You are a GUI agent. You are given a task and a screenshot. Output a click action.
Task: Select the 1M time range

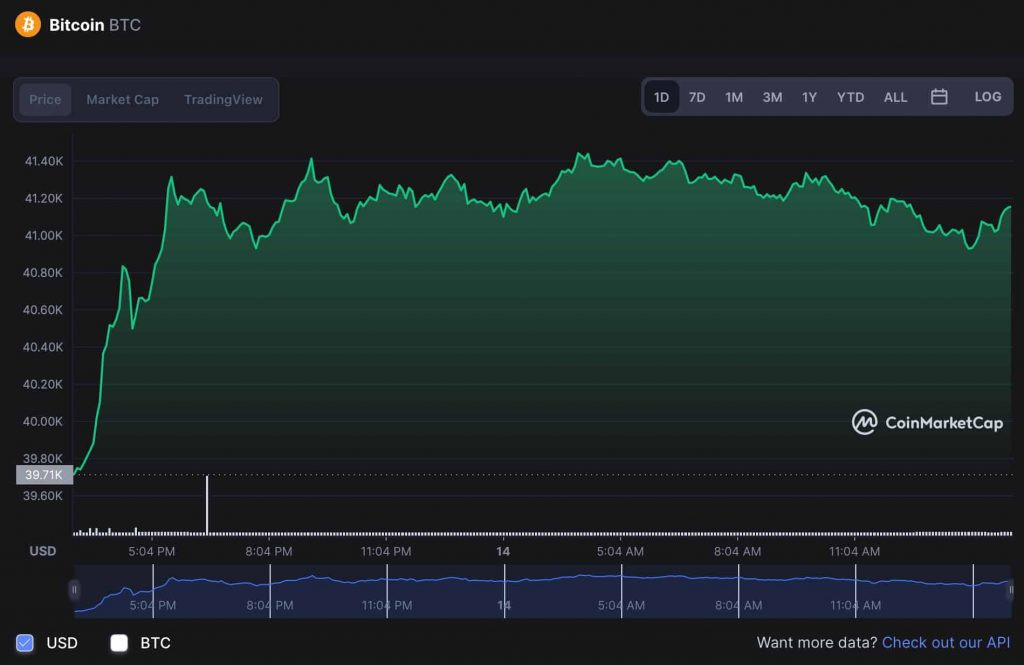click(734, 97)
